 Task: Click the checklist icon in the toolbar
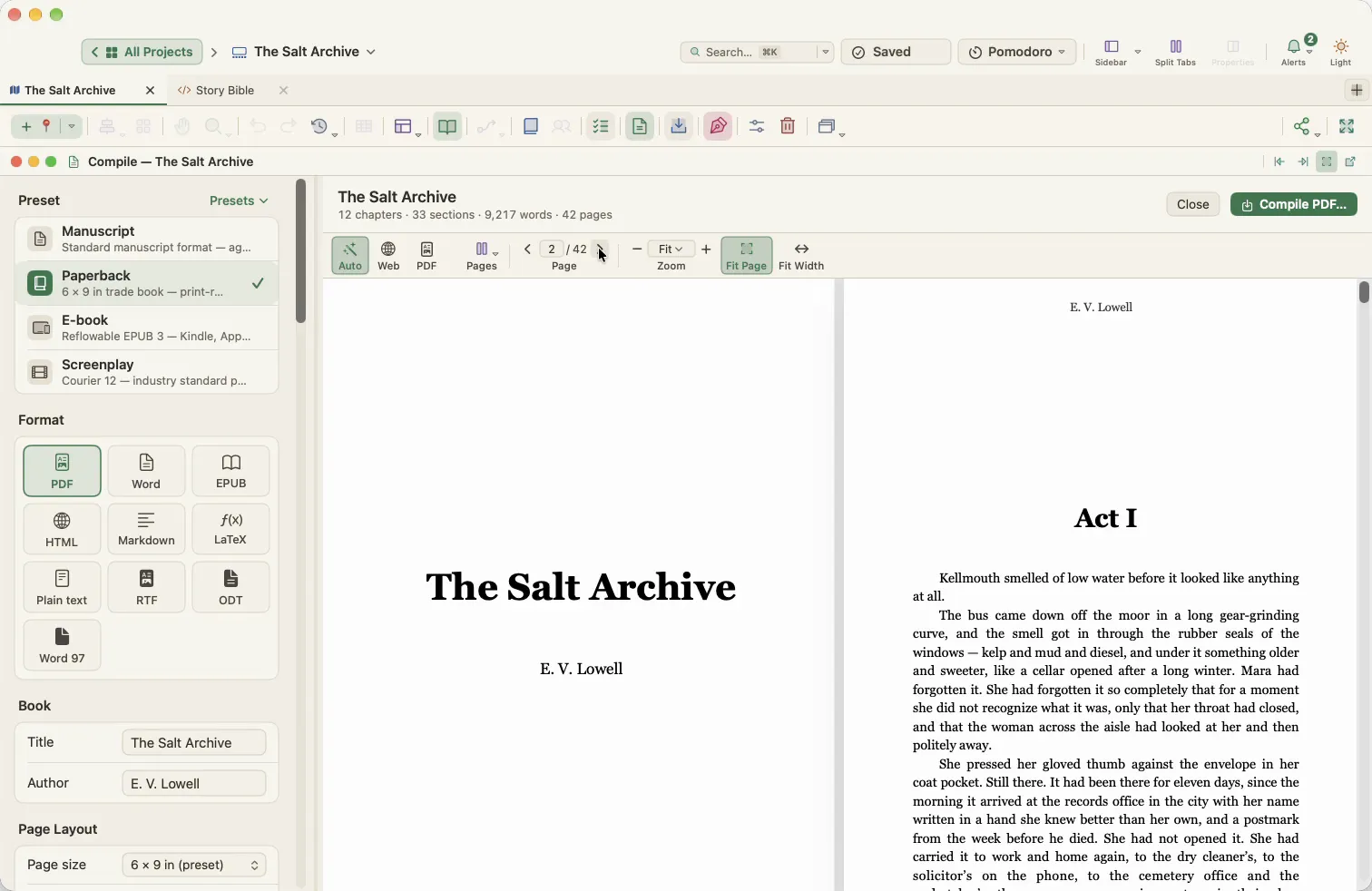(601, 126)
